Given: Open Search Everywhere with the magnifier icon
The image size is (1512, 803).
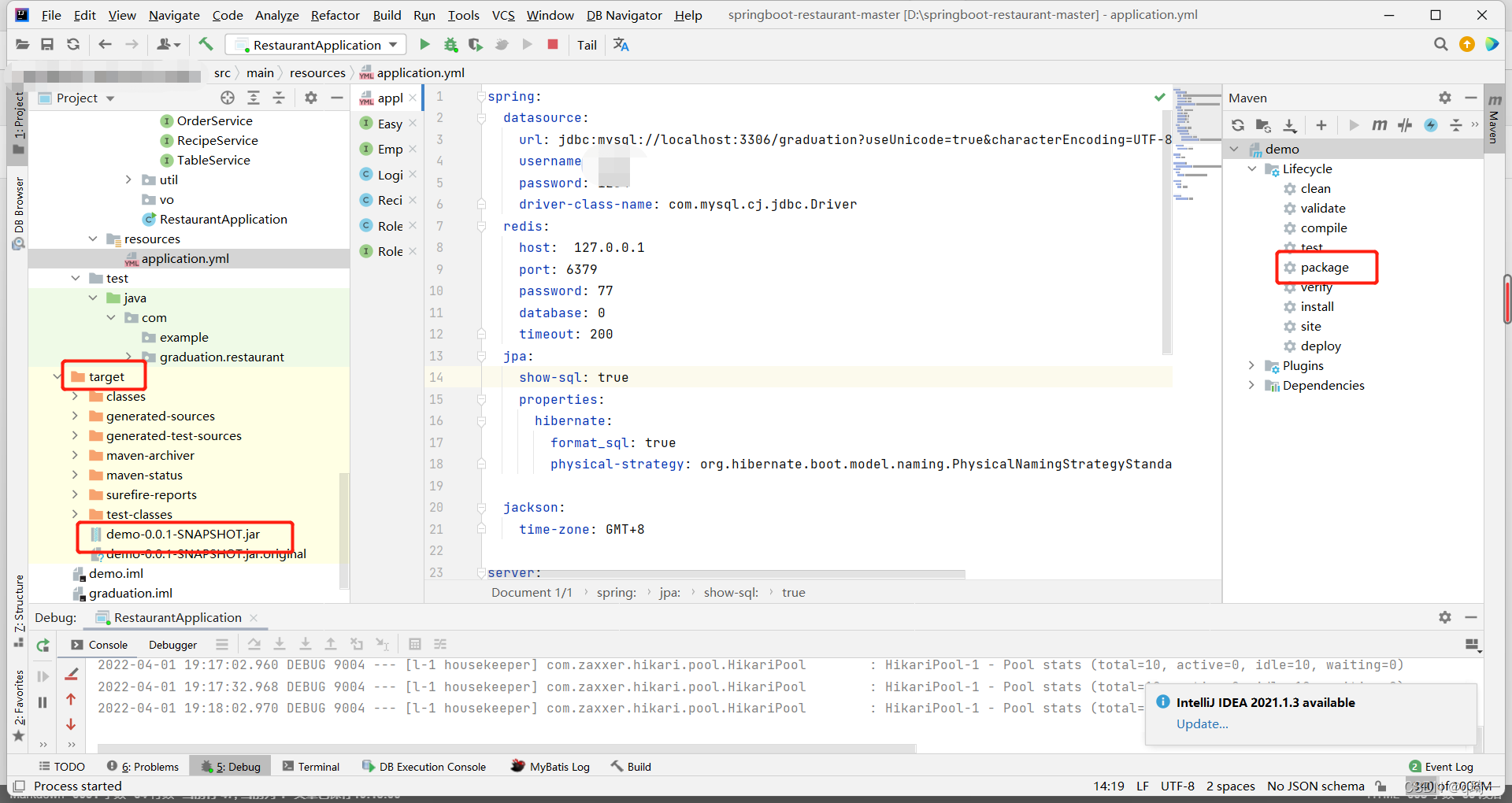Looking at the screenshot, I should coord(1440,45).
